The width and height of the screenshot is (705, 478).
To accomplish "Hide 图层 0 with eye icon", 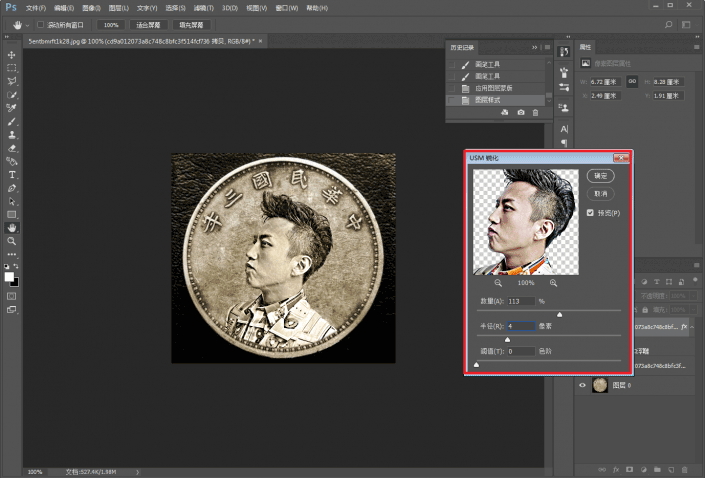I will pyautogui.click(x=582, y=385).
